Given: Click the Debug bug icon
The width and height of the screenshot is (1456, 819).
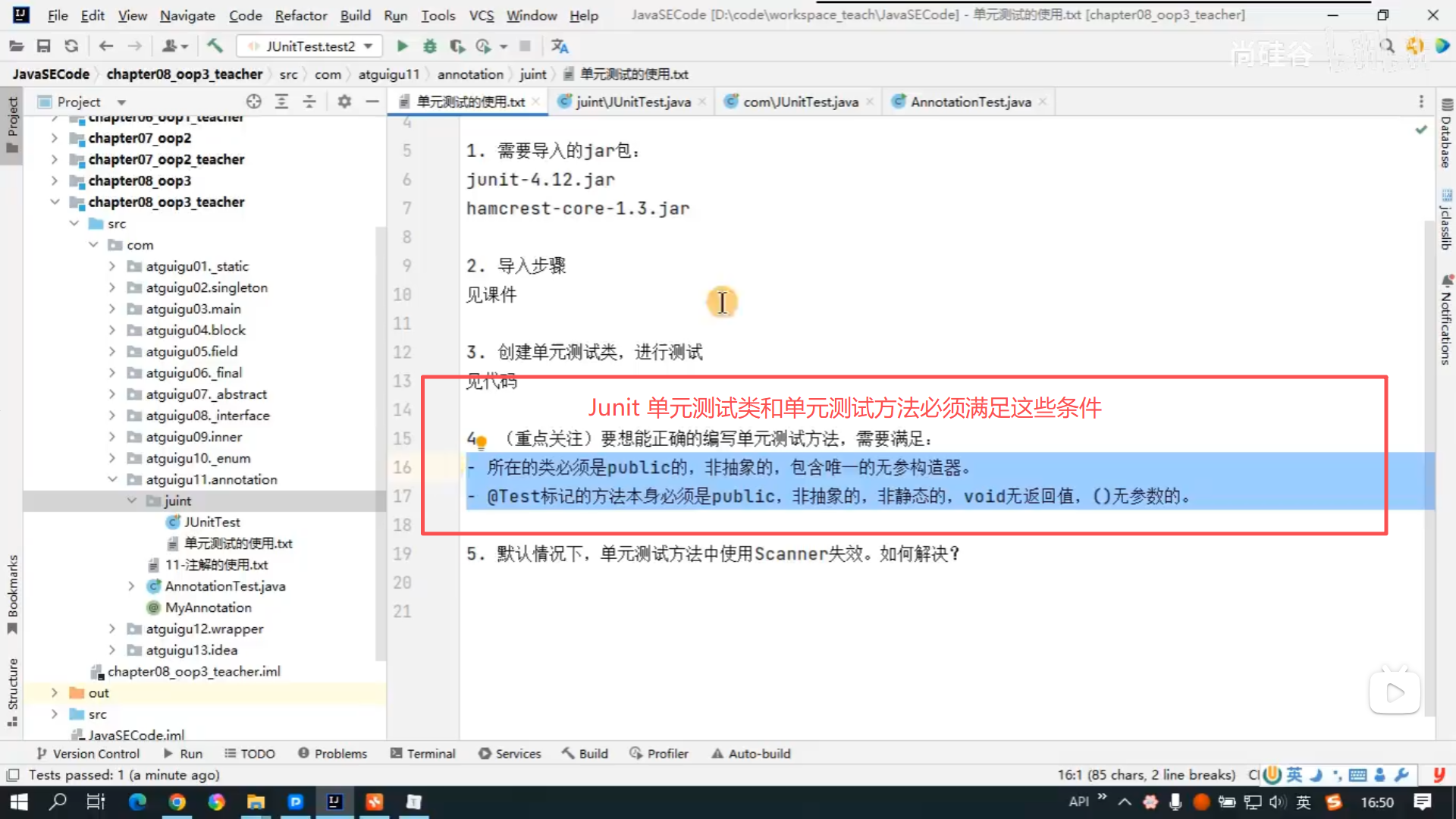Looking at the screenshot, I should click(x=430, y=46).
